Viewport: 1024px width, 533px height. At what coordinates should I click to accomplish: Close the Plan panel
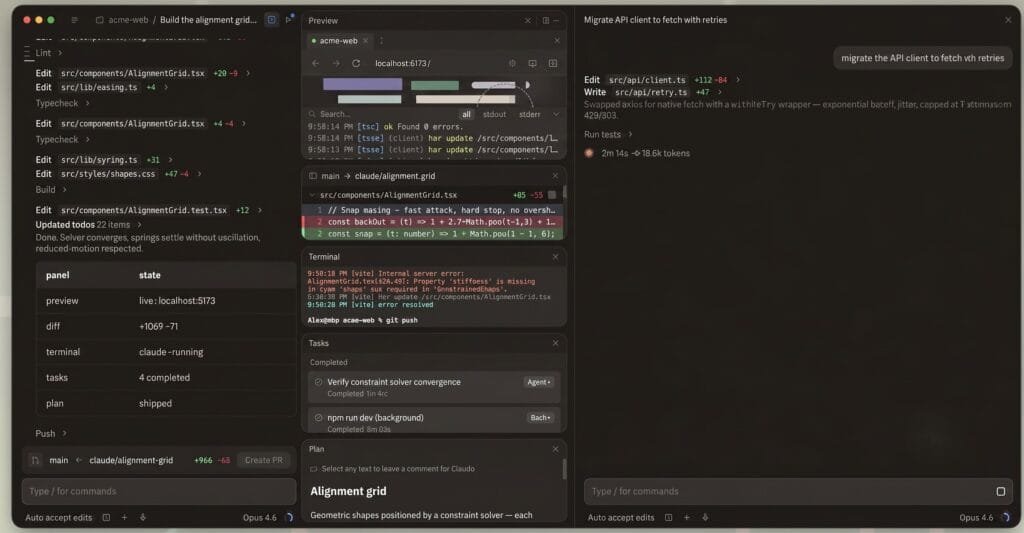click(x=555, y=449)
